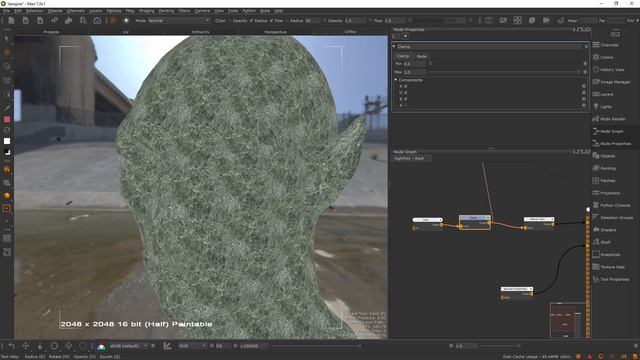Click the color wheel icon in bottom toolbar
Viewport: 640px width, 360px height.
tap(101, 347)
